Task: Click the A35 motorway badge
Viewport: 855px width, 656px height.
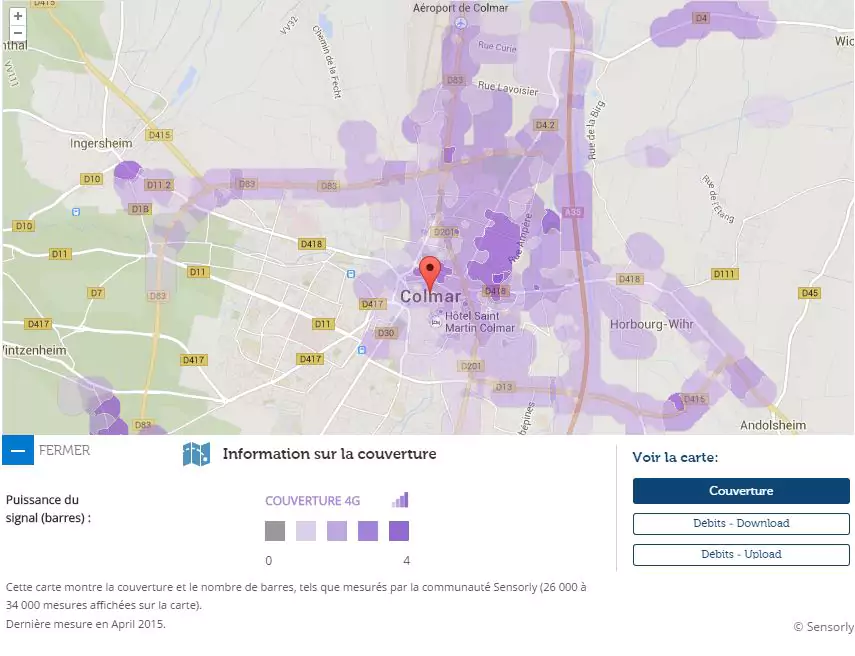Action: tap(573, 212)
